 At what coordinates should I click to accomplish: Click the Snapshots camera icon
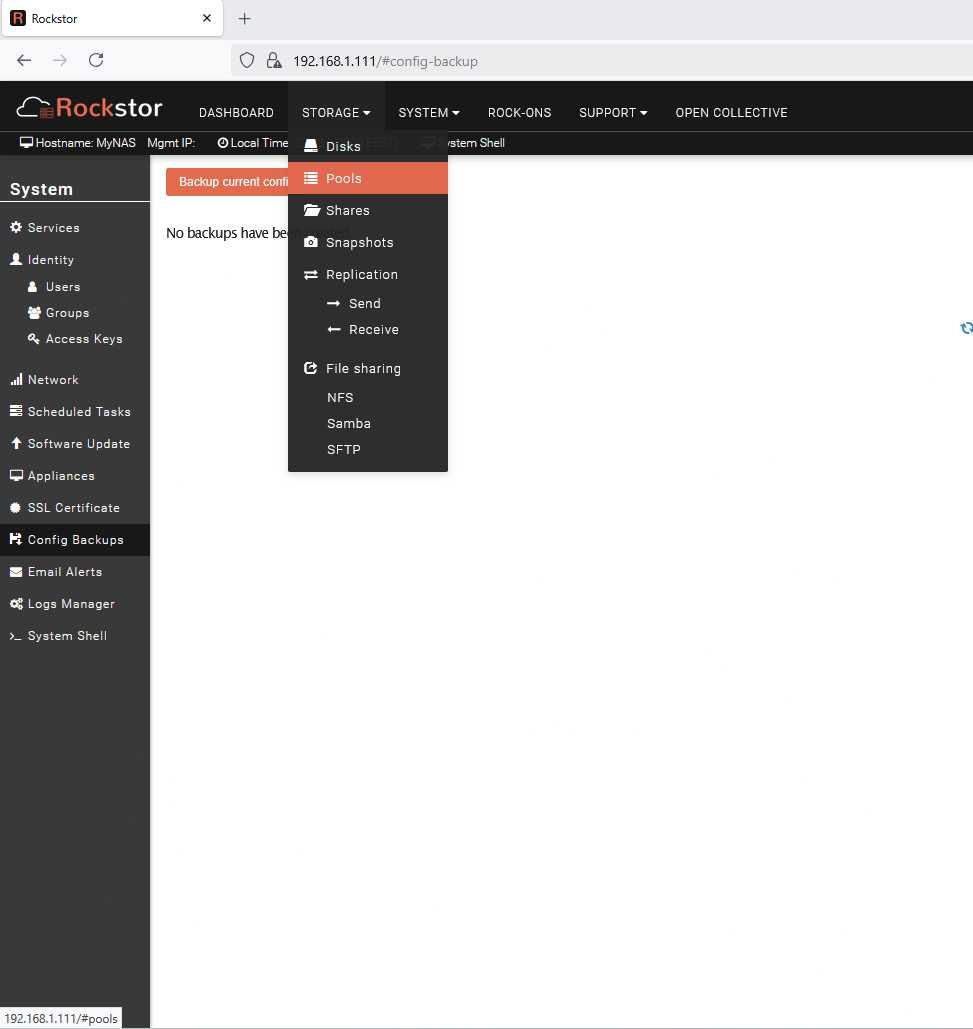311,242
